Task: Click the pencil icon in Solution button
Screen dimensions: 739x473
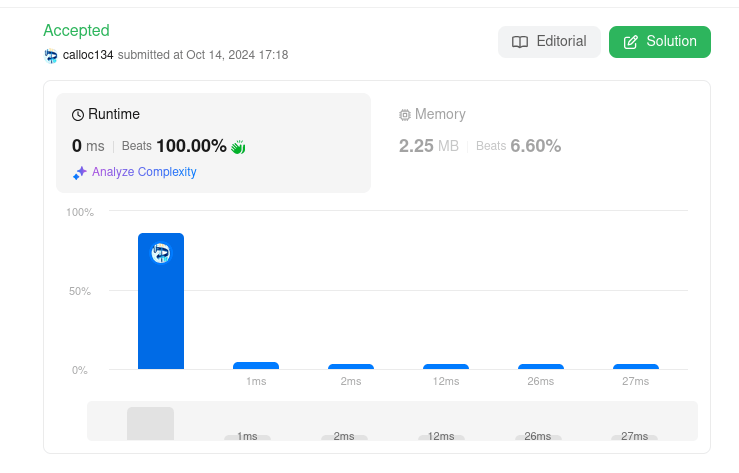Action: [631, 42]
